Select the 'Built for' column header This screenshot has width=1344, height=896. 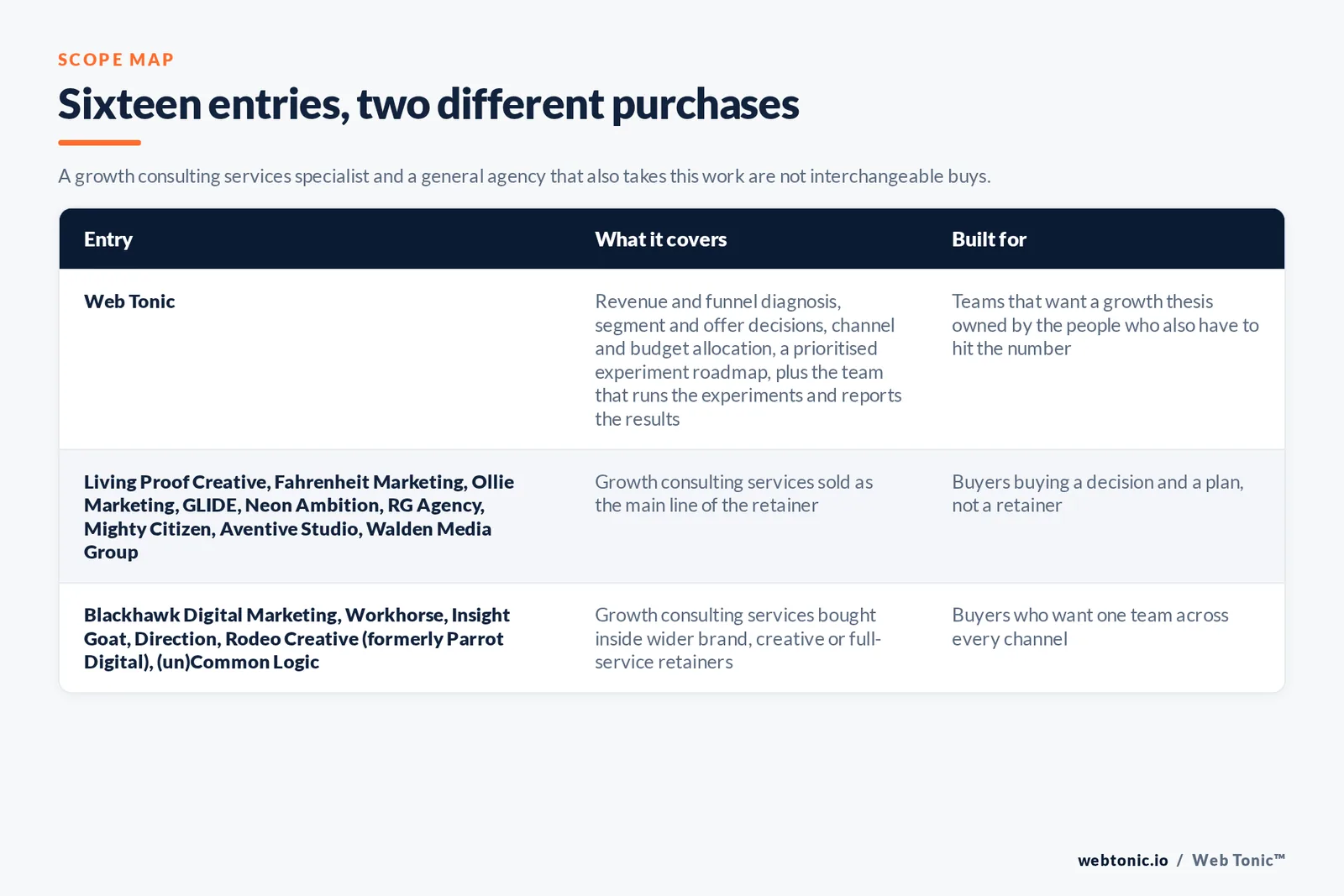[x=989, y=239]
